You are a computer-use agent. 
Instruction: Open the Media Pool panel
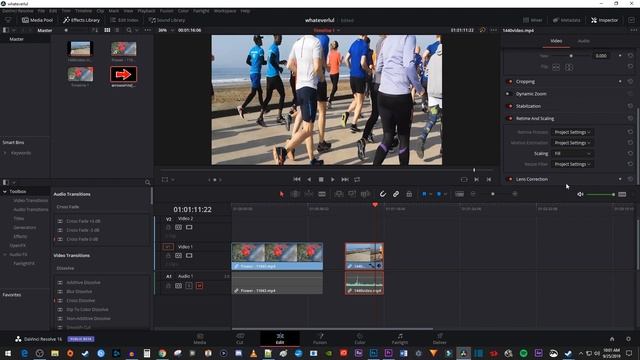pyautogui.click(x=38, y=20)
